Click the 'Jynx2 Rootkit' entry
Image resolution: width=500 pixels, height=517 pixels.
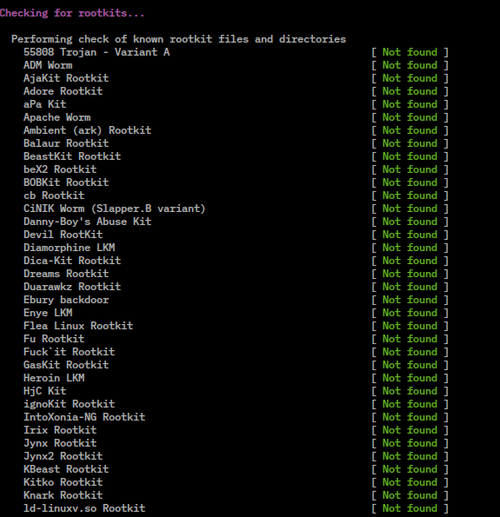pos(63,456)
